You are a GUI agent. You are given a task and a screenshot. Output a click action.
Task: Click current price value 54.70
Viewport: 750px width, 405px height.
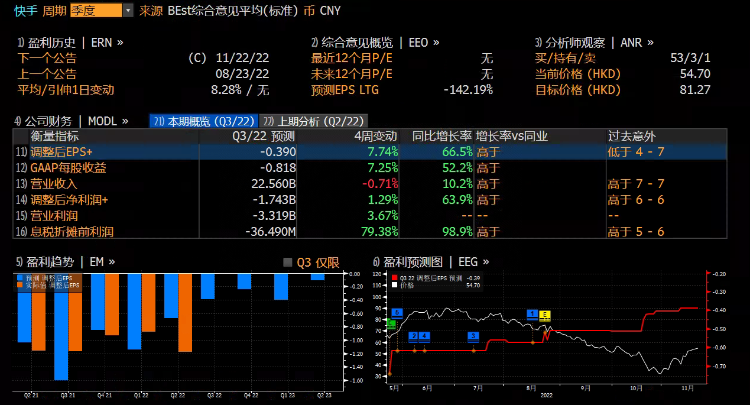click(x=695, y=74)
